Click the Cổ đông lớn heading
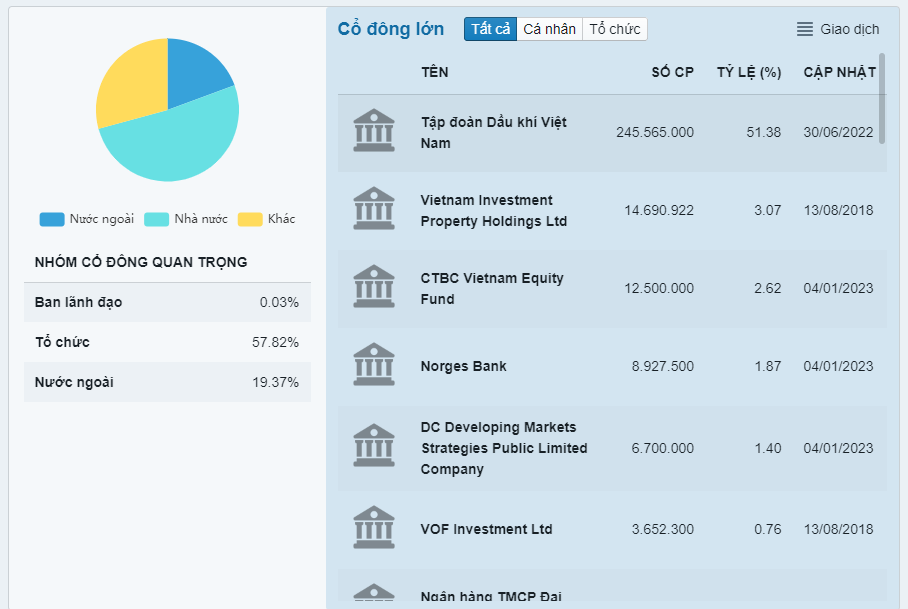 click(391, 29)
